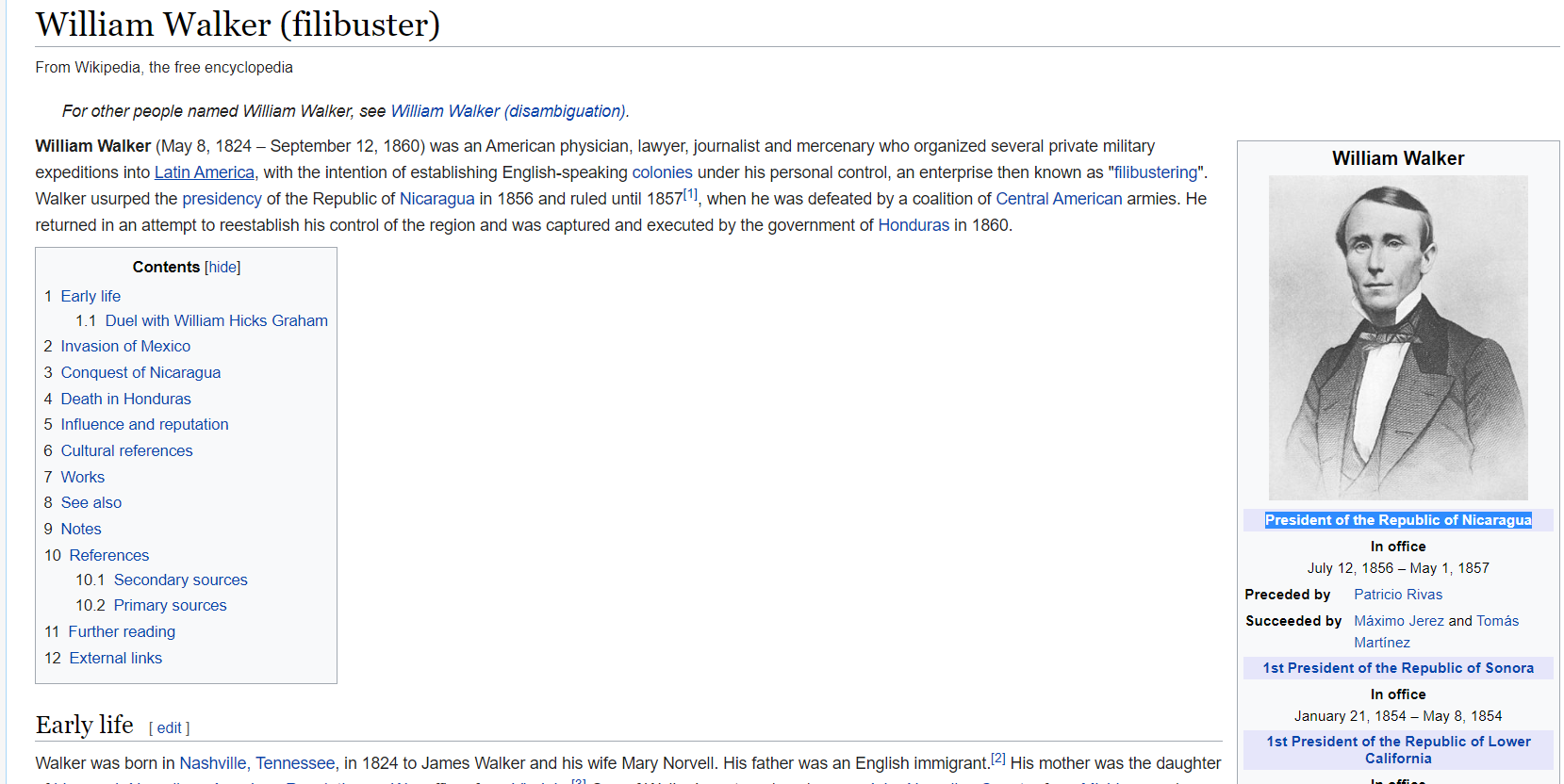Open Patricio Rivas link in infobox

[1398, 595]
